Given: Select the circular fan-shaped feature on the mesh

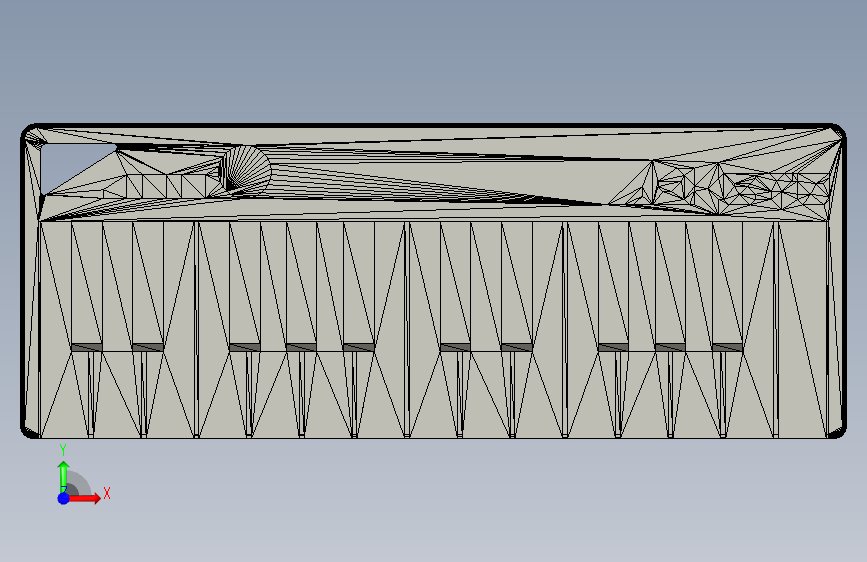Looking at the screenshot, I should (247, 169).
